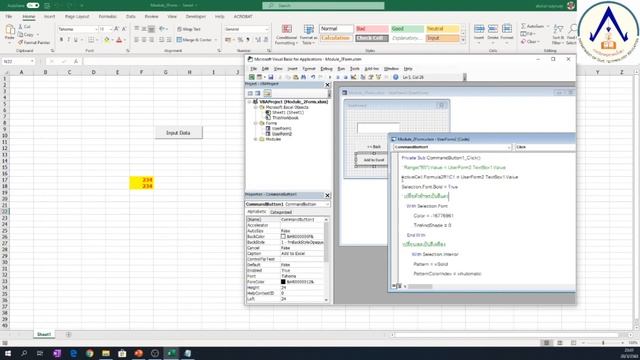Image resolution: width=640 pixels, height=360 pixels.
Task: Click the Good cell style
Action: [407, 29]
